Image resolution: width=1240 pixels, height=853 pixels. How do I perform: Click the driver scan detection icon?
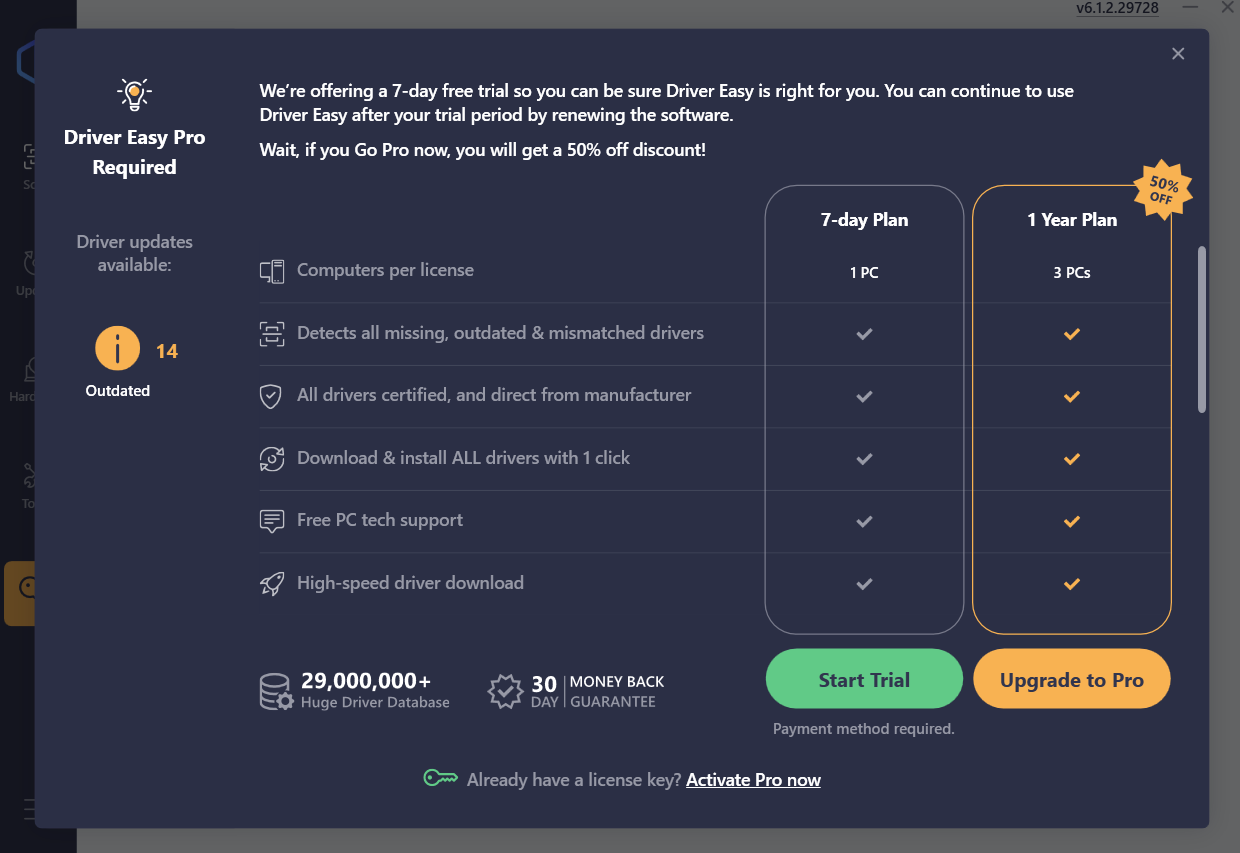[272, 334]
